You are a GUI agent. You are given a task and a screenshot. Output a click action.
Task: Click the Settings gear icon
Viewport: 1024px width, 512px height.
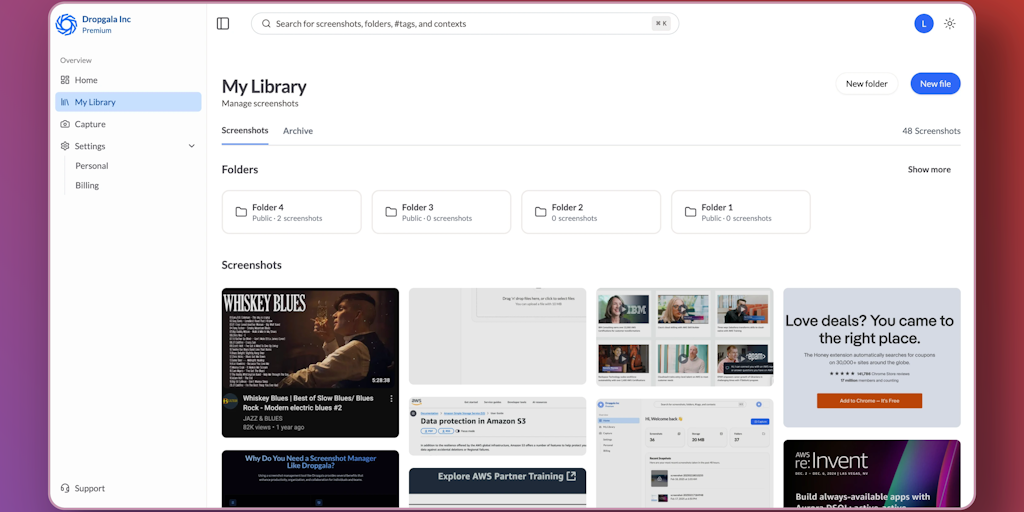click(x=65, y=146)
